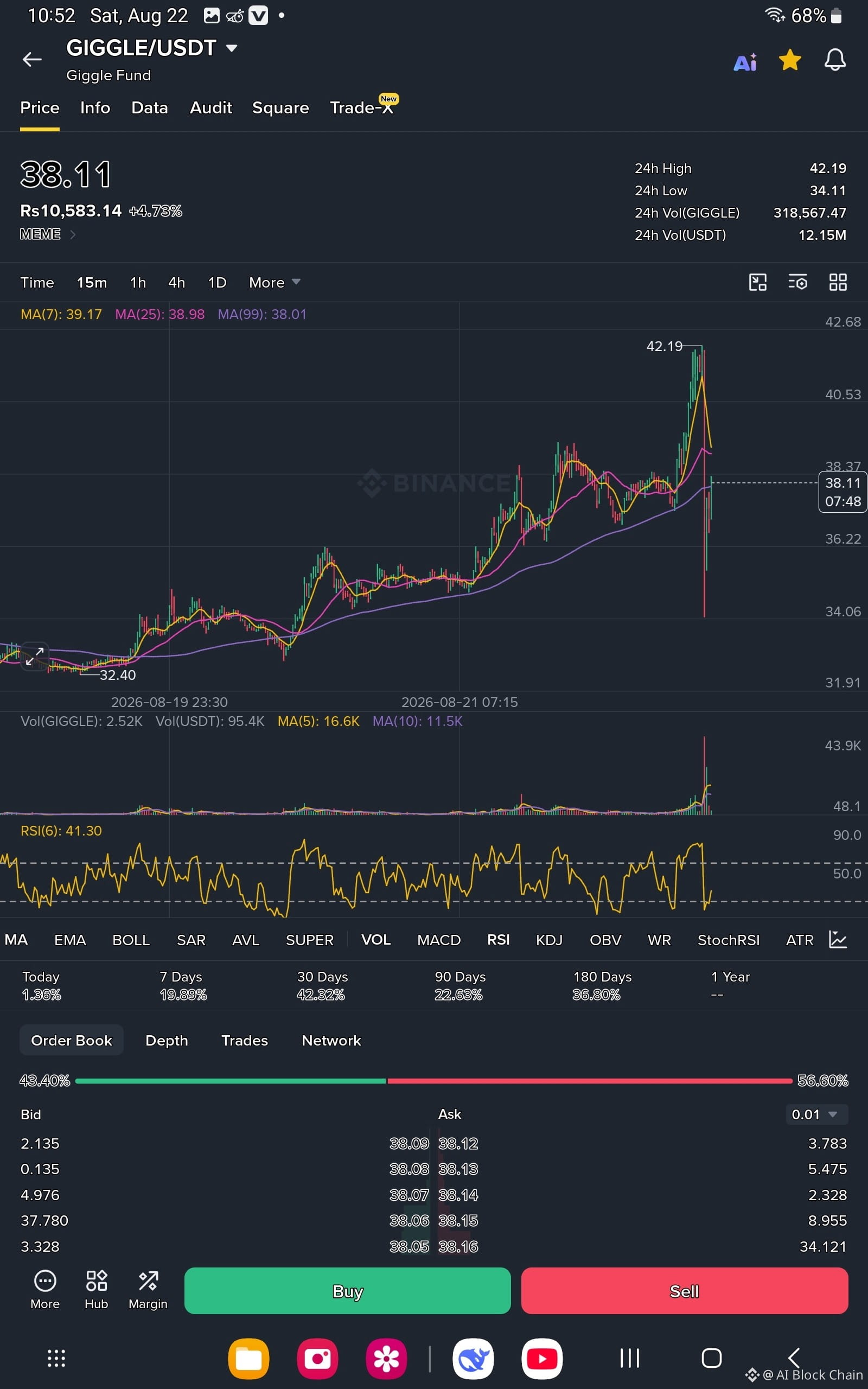This screenshot has width=868, height=1389.
Task: Open the More time intervals dropdown
Action: pos(275,282)
